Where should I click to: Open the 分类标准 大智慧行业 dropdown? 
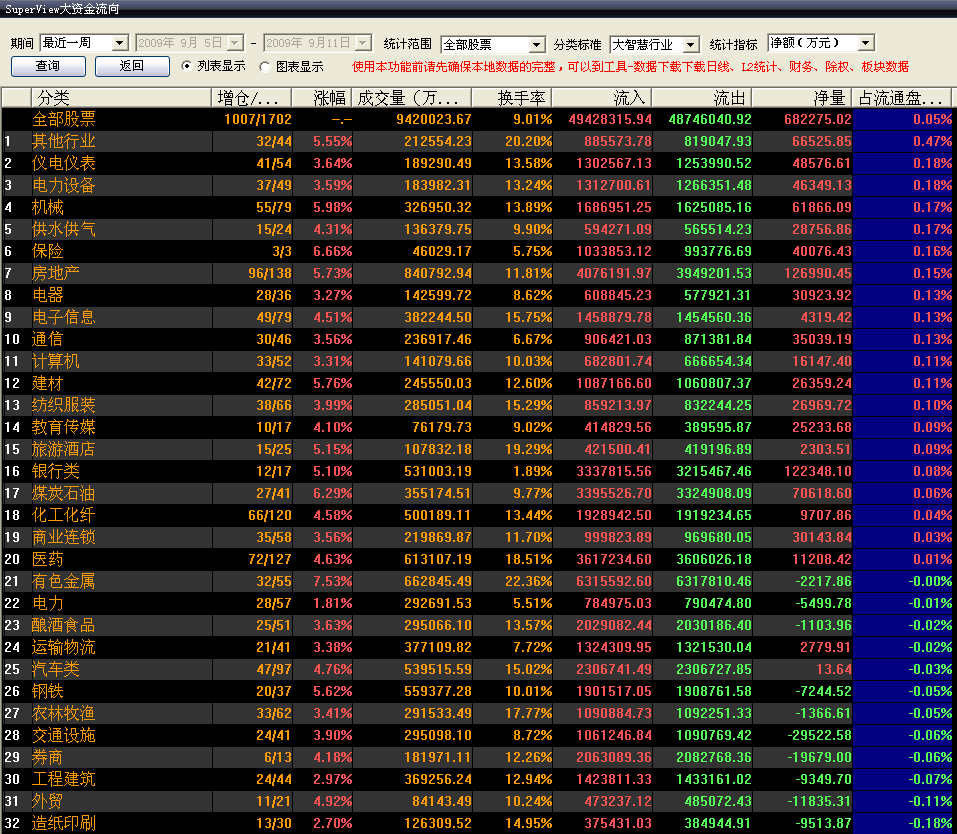point(690,45)
